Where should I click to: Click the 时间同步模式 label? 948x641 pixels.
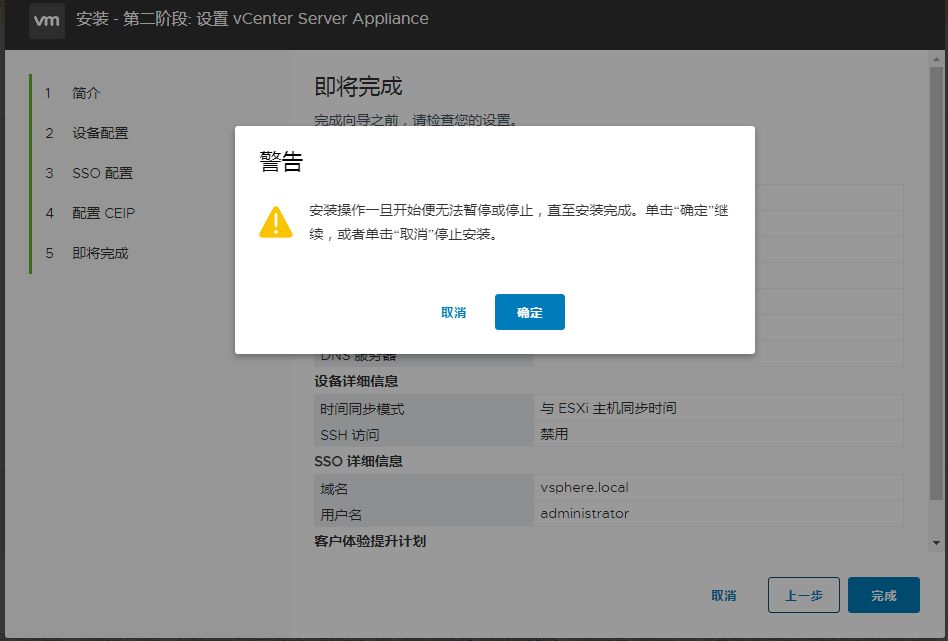[x=362, y=409]
